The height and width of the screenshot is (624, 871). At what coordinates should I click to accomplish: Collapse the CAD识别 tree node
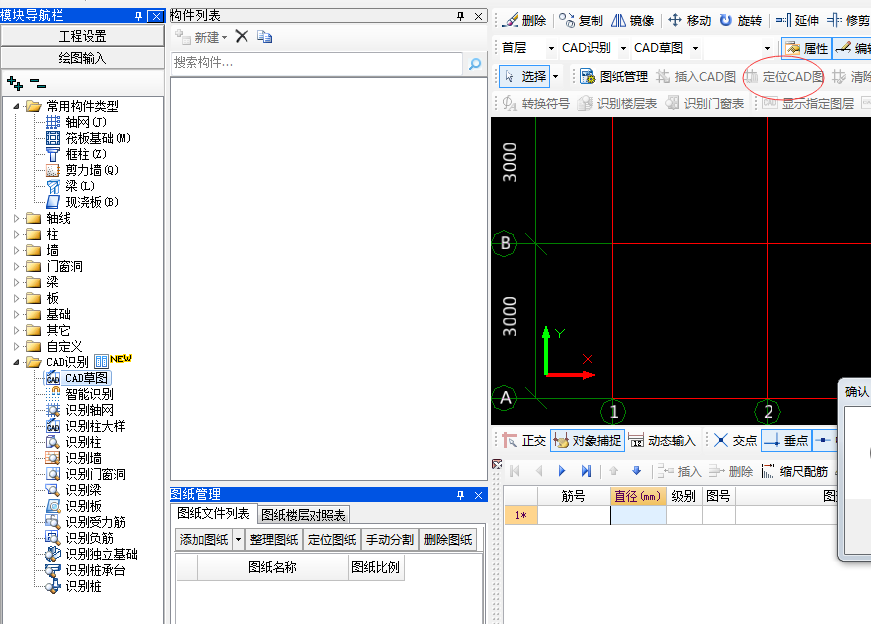(16, 362)
